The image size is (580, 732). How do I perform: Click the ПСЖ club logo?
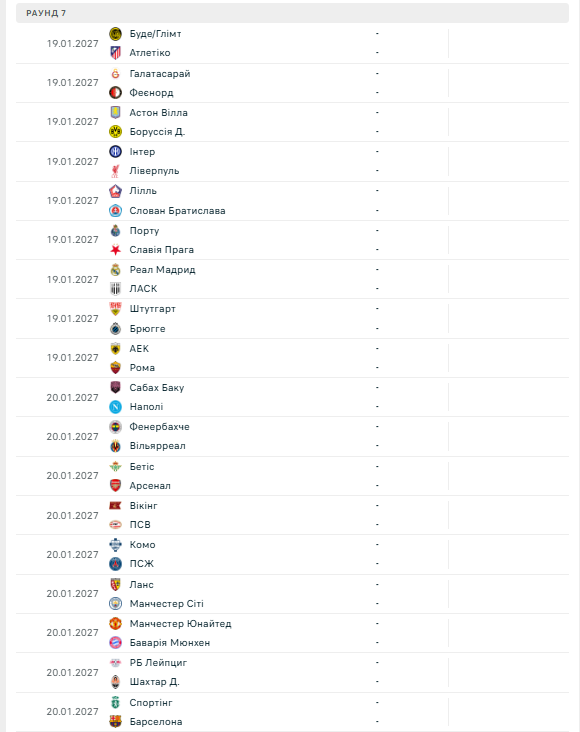tap(115, 564)
